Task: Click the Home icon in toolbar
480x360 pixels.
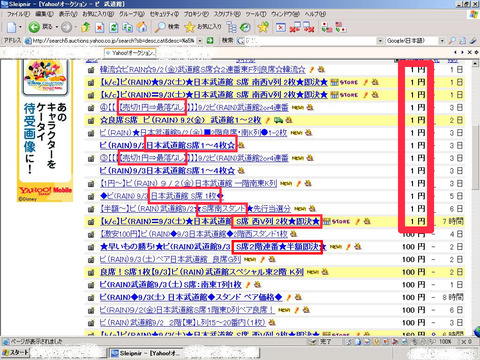Action: (x=142, y=27)
